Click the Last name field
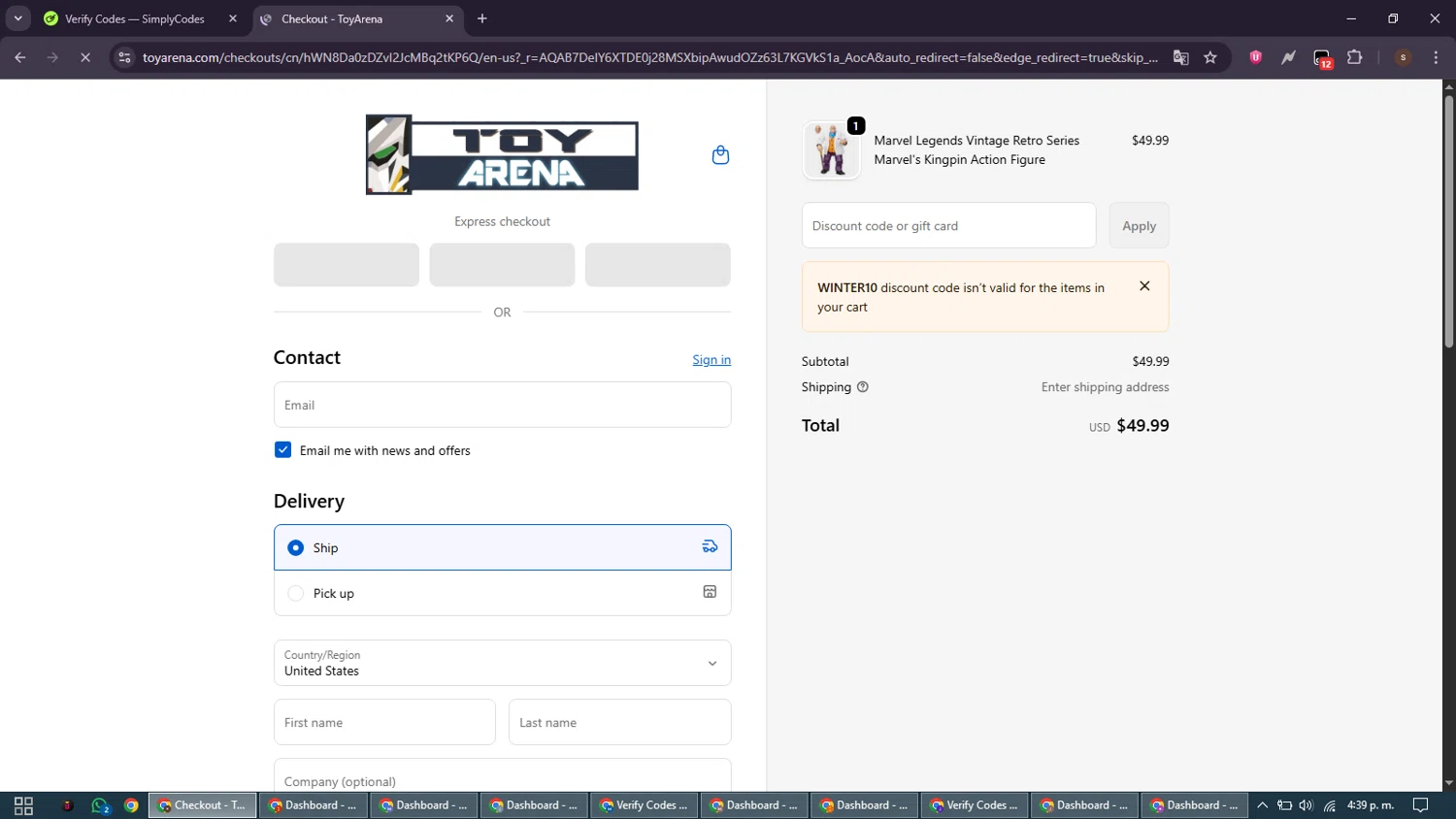Screen dimensions: 1456x819 pyautogui.click(x=619, y=722)
